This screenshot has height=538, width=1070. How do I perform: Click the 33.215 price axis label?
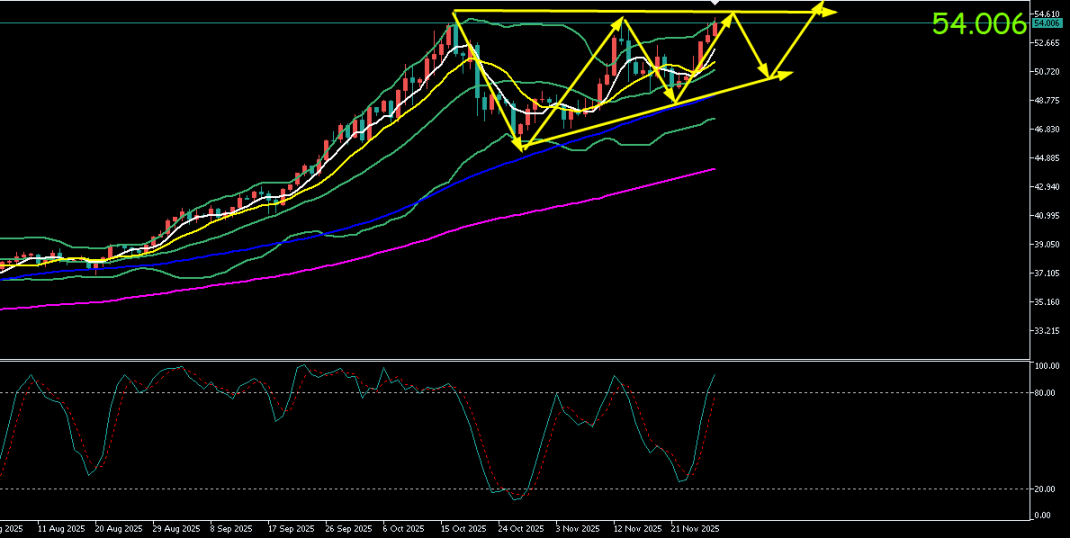pos(1047,331)
